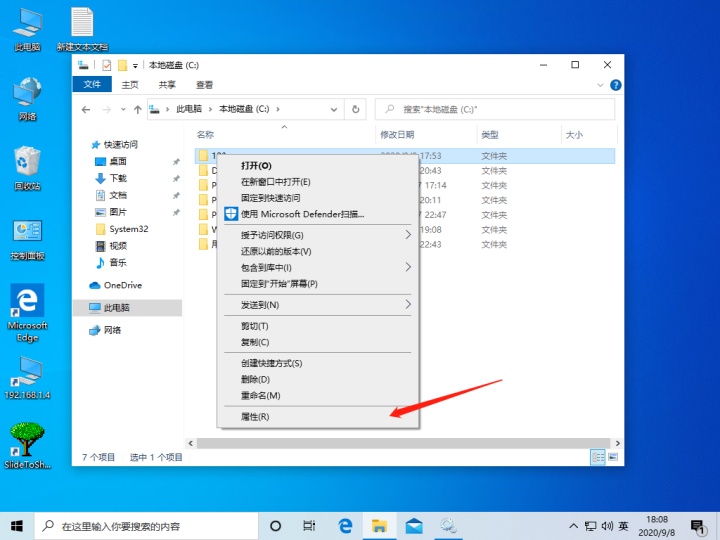Go forward with the right arrow
The height and width of the screenshot is (540, 720).
click(107, 109)
